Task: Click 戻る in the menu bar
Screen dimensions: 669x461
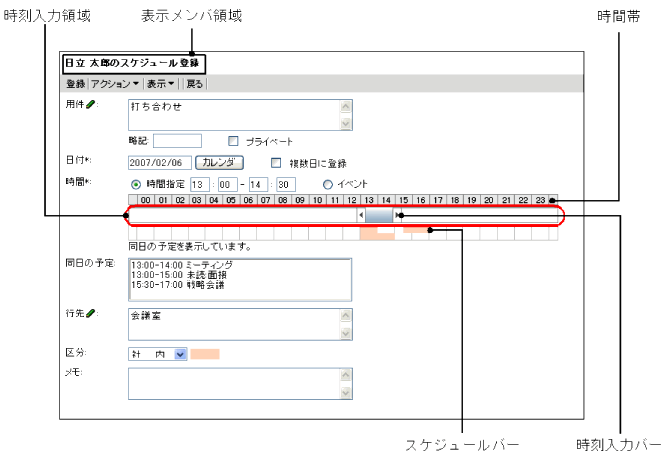Action: point(195,84)
